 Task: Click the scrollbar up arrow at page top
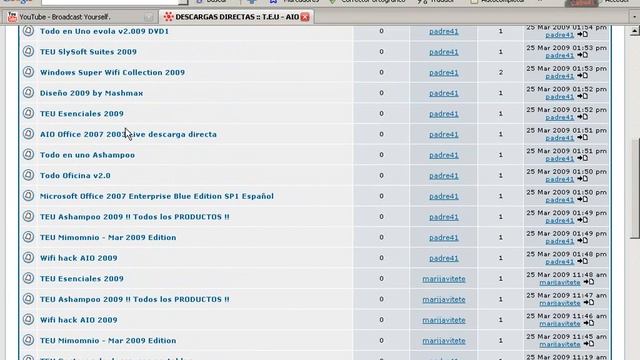[635, 31]
